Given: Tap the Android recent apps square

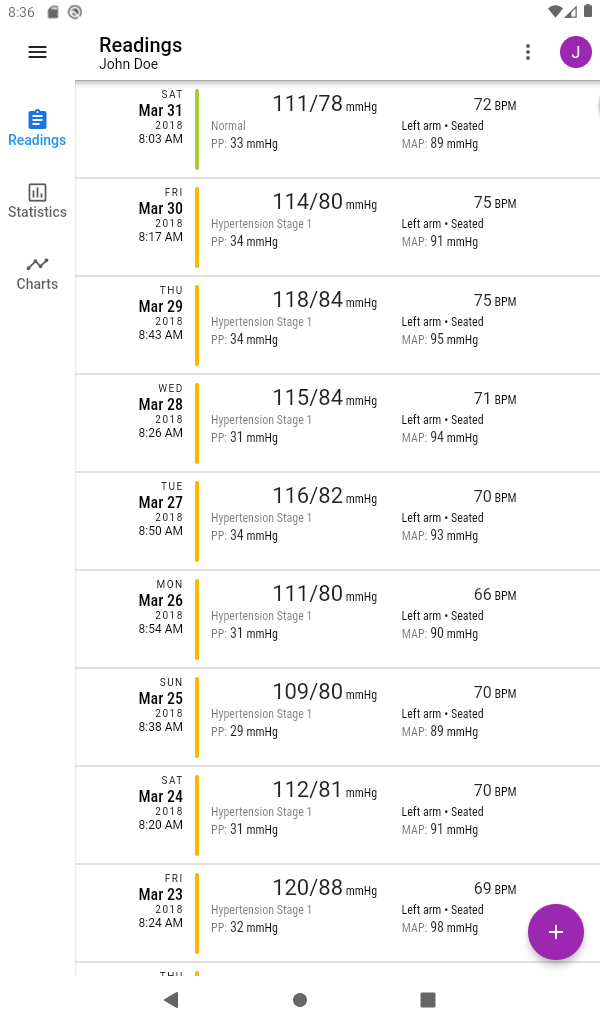Looking at the screenshot, I should [428, 999].
